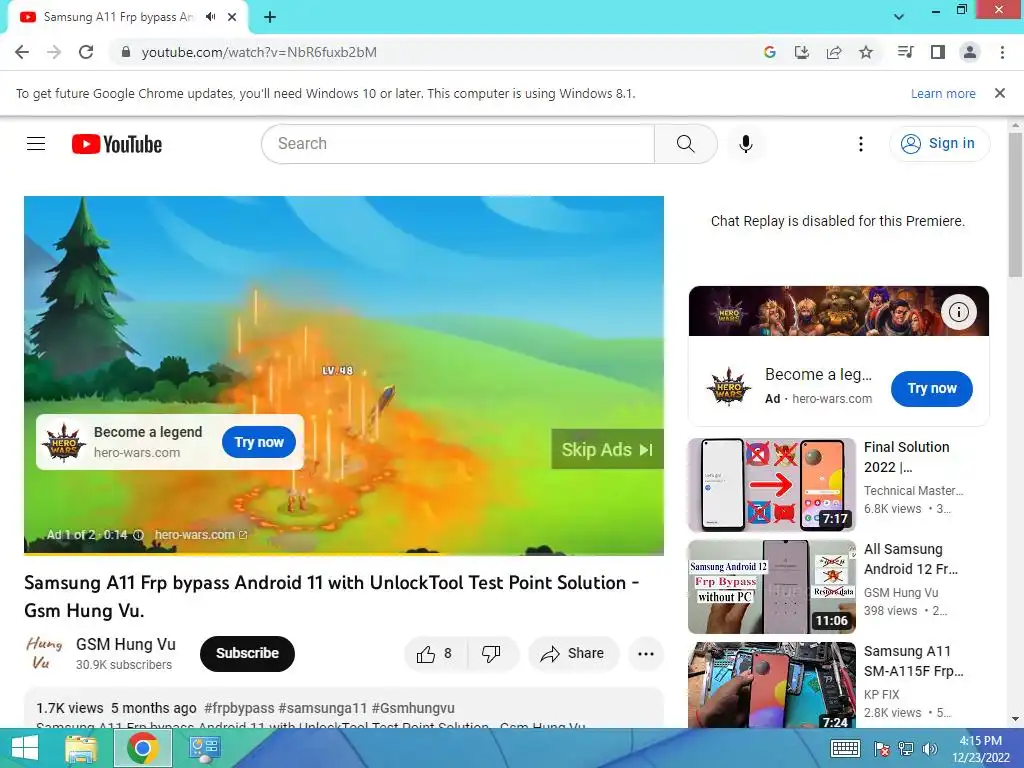The width and height of the screenshot is (1024, 768).
Task: Open Samsung A11 SM-A115F Frp thumbnail
Action: tap(772, 685)
